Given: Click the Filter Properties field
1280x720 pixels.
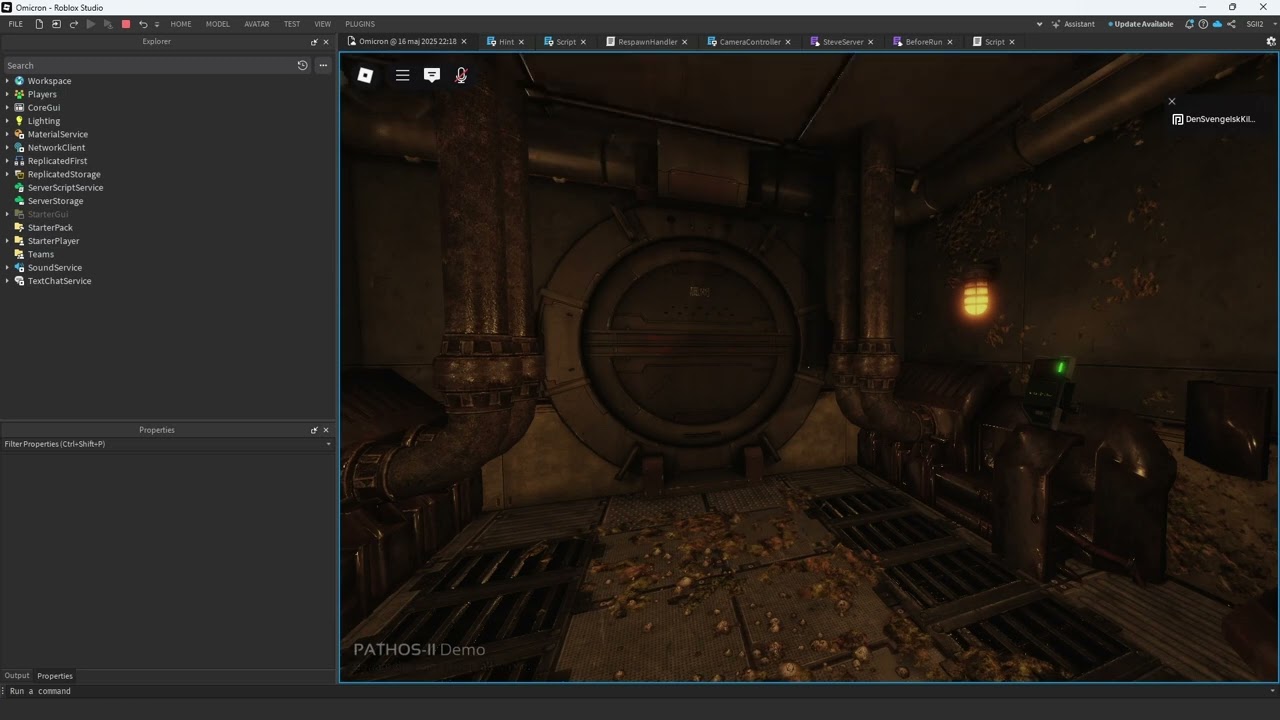Looking at the screenshot, I should click(166, 444).
